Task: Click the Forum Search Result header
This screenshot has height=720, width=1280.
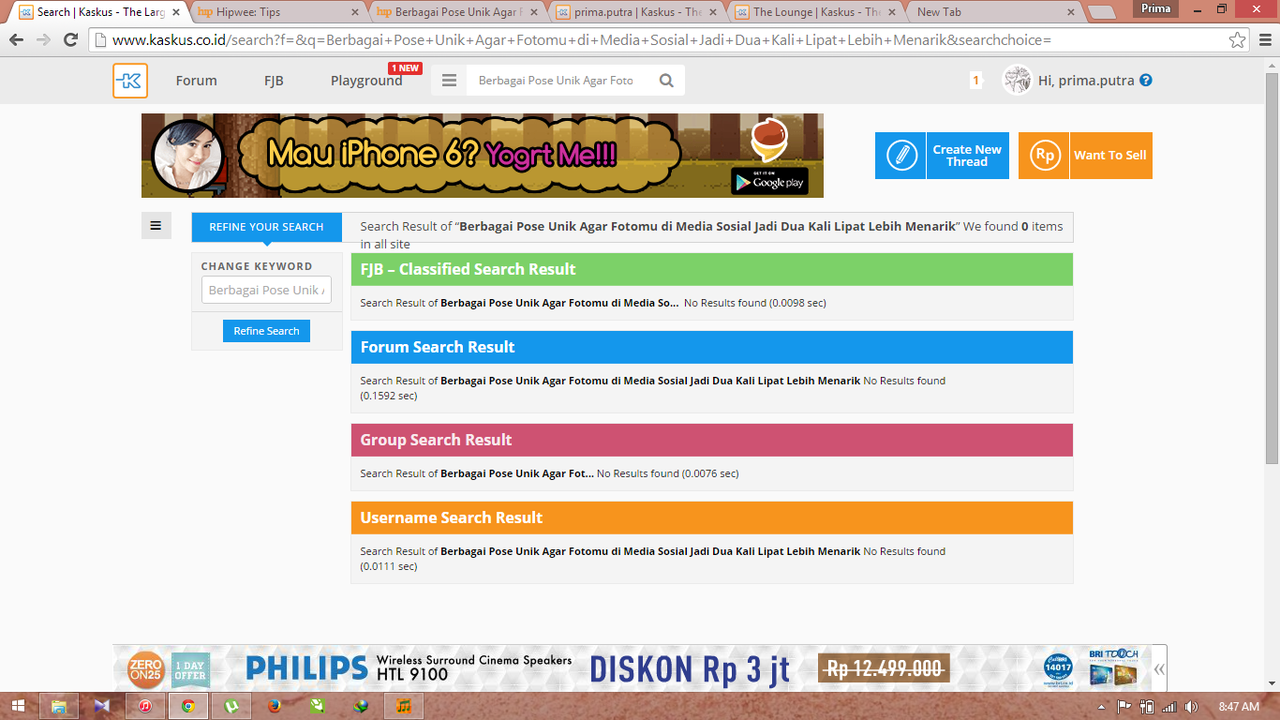Action: [x=712, y=347]
